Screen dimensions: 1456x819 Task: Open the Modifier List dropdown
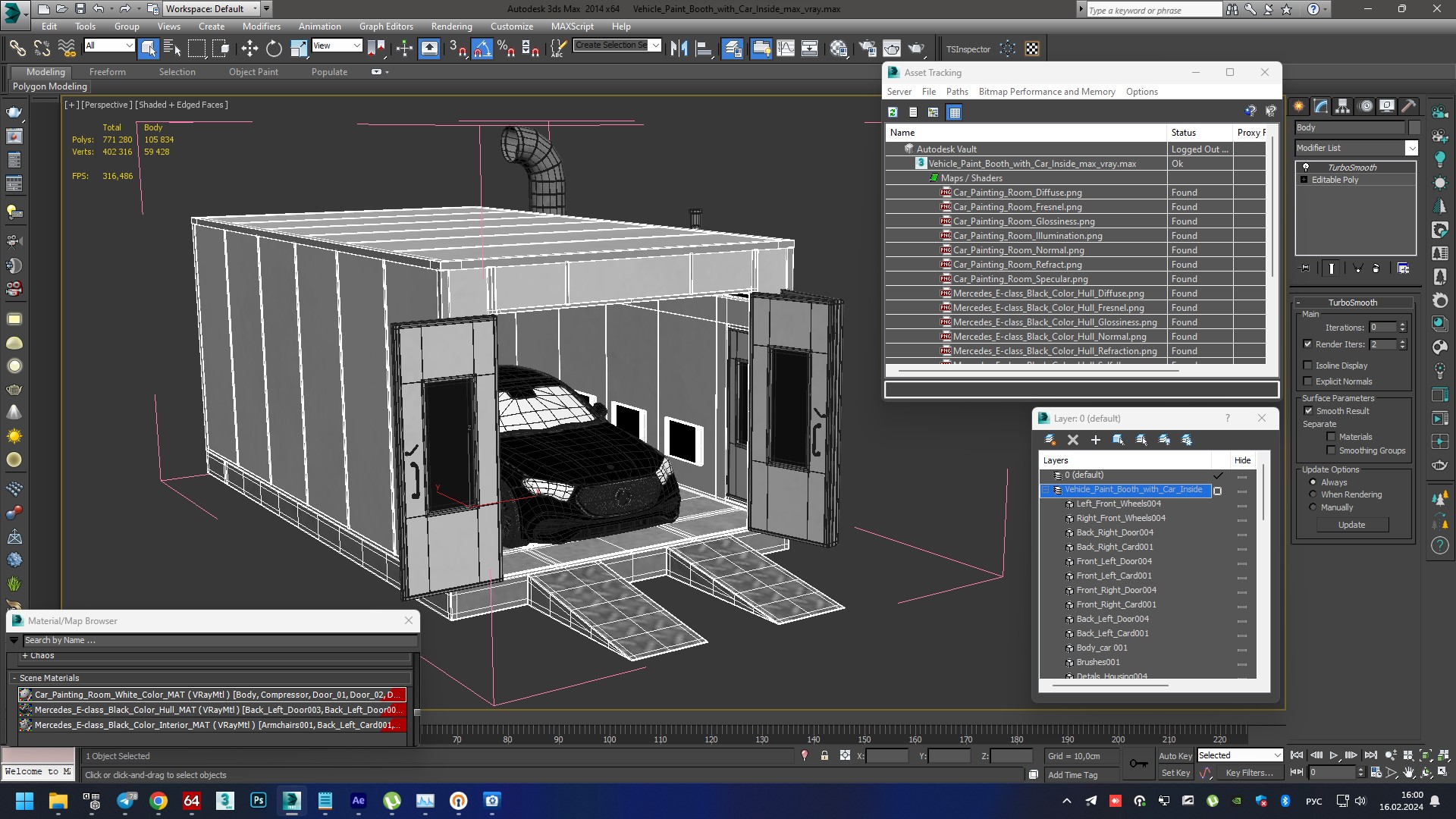pos(1411,148)
